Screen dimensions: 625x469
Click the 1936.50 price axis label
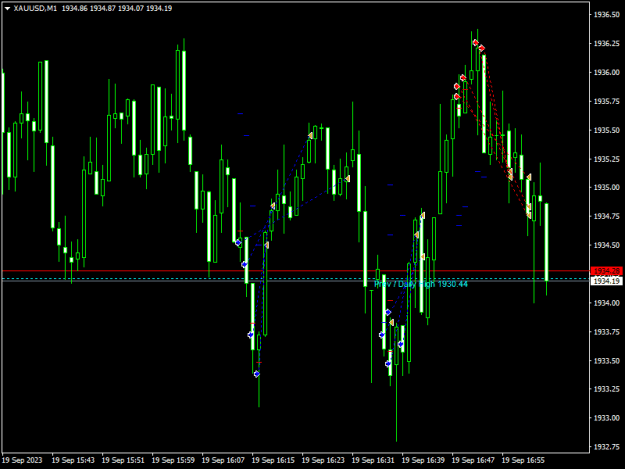click(x=607, y=15)
